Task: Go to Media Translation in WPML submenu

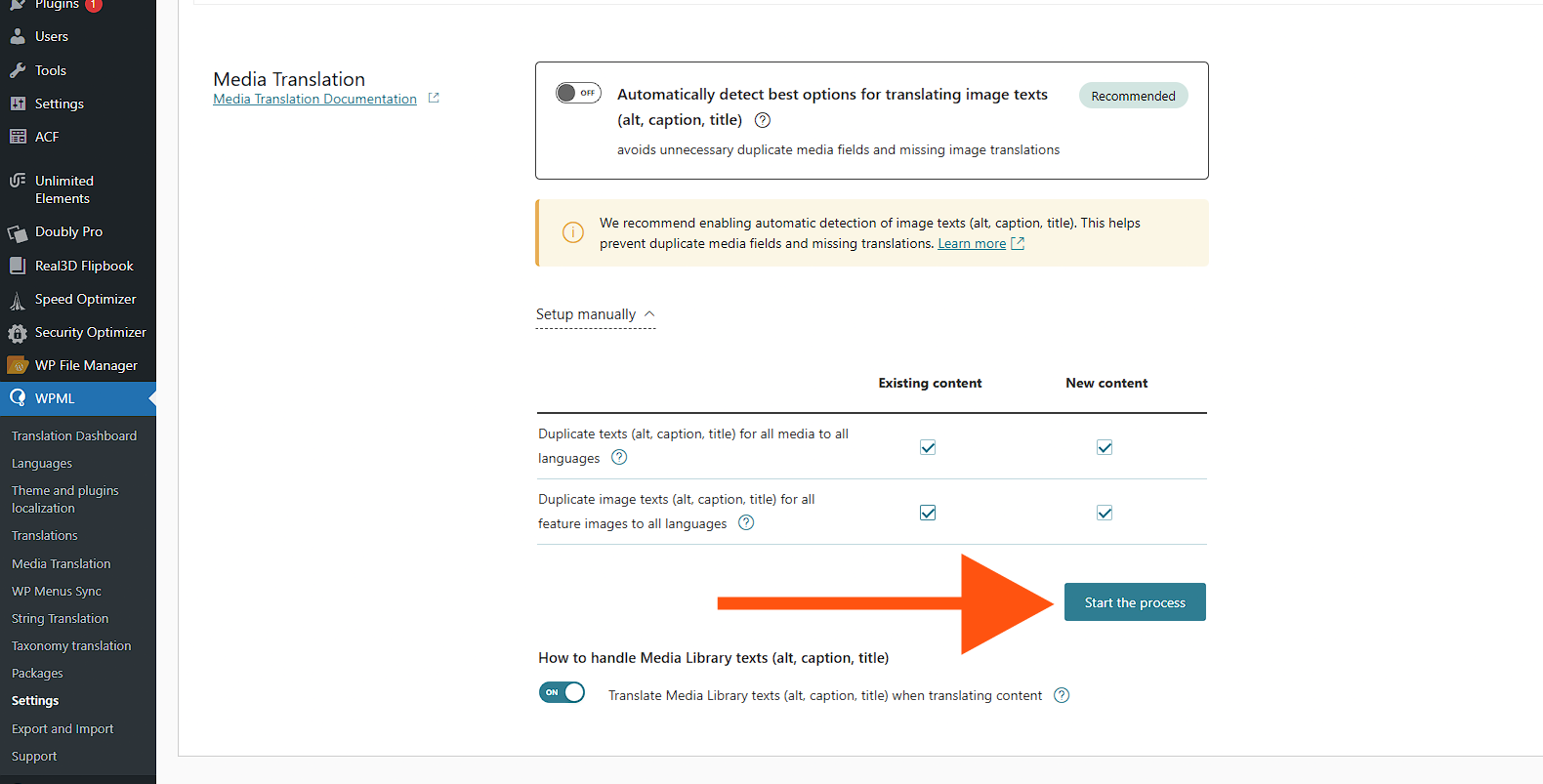Action: tap(61, 563)
